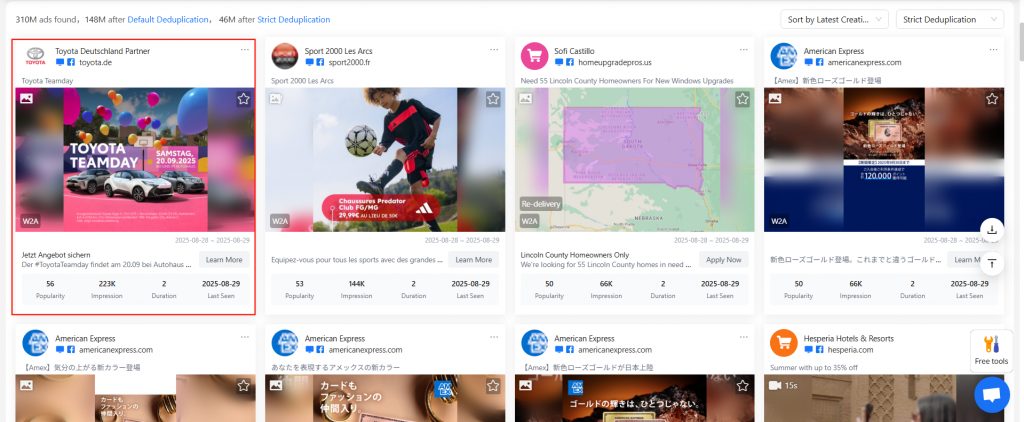Click Apply Now on Lincoln County ad
The image size is (1024, 422).
pyautogui.click(x=722, y=260)
